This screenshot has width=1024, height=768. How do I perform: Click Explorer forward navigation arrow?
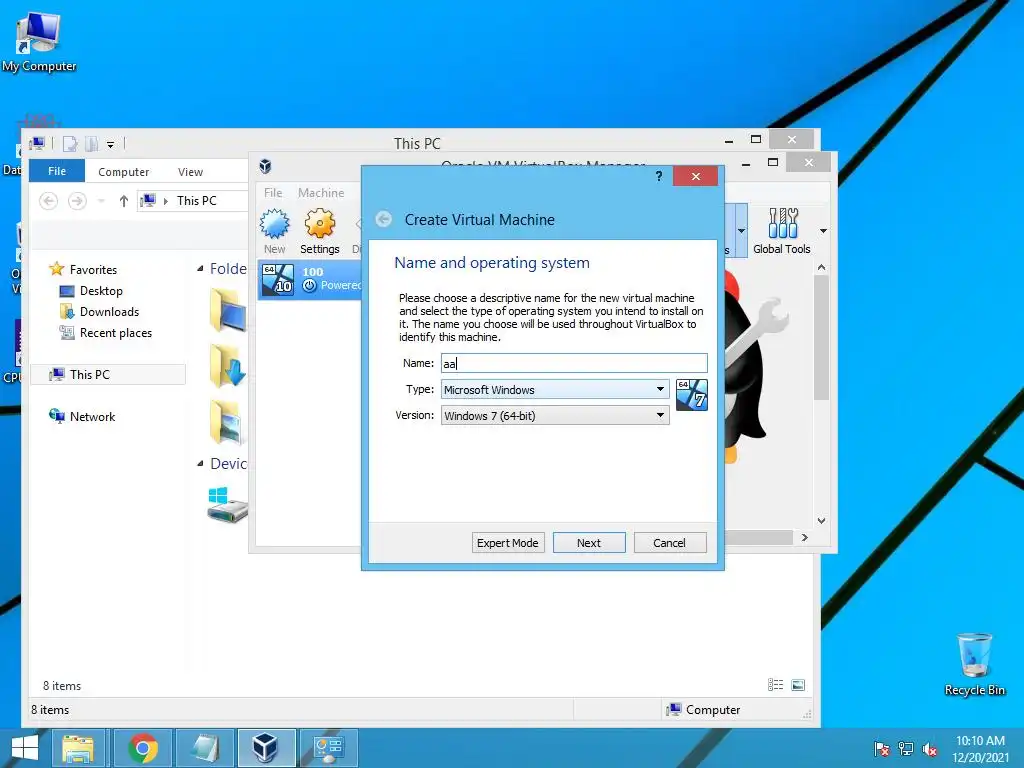[x=77, y=200]
